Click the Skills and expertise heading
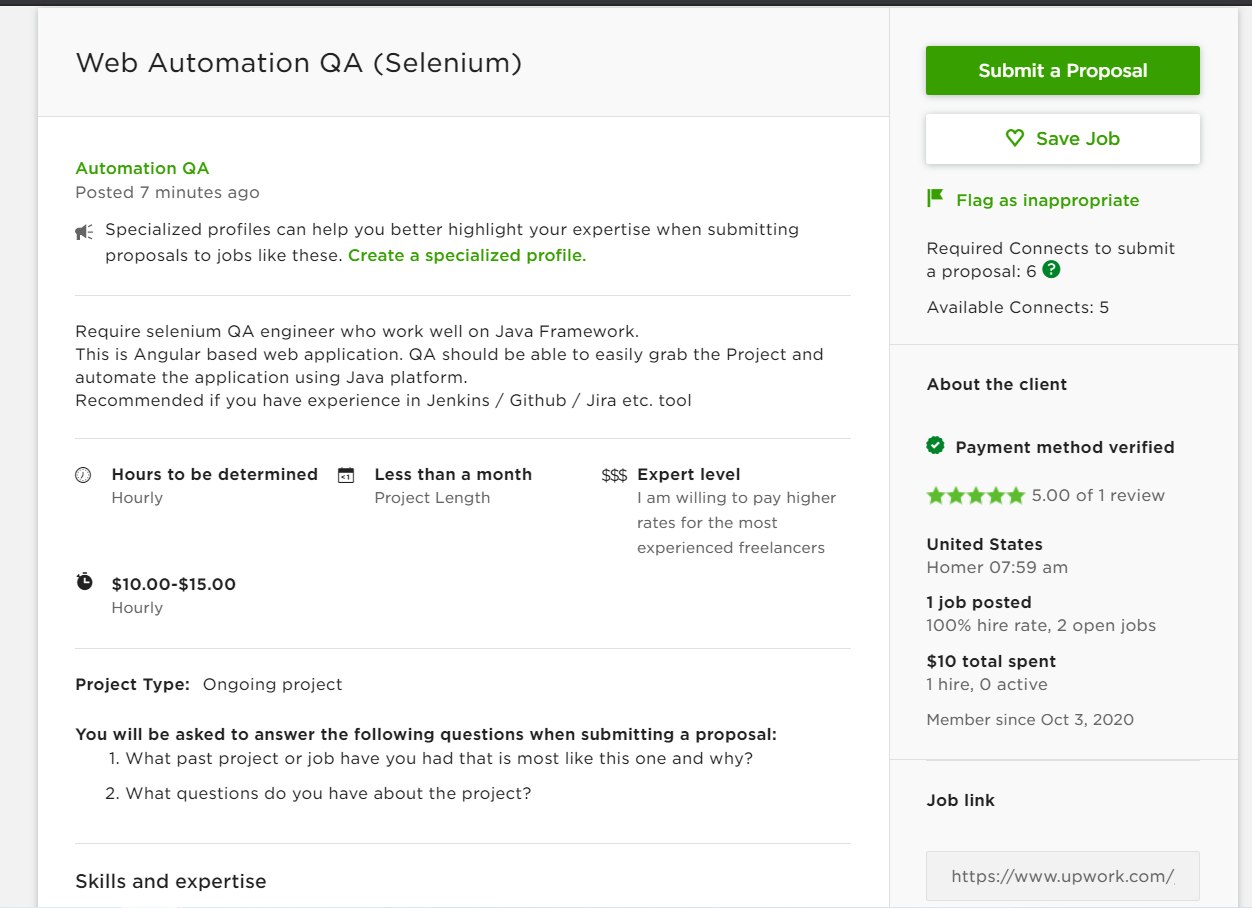Screen dimensions: 1252x908 [171, 881]
